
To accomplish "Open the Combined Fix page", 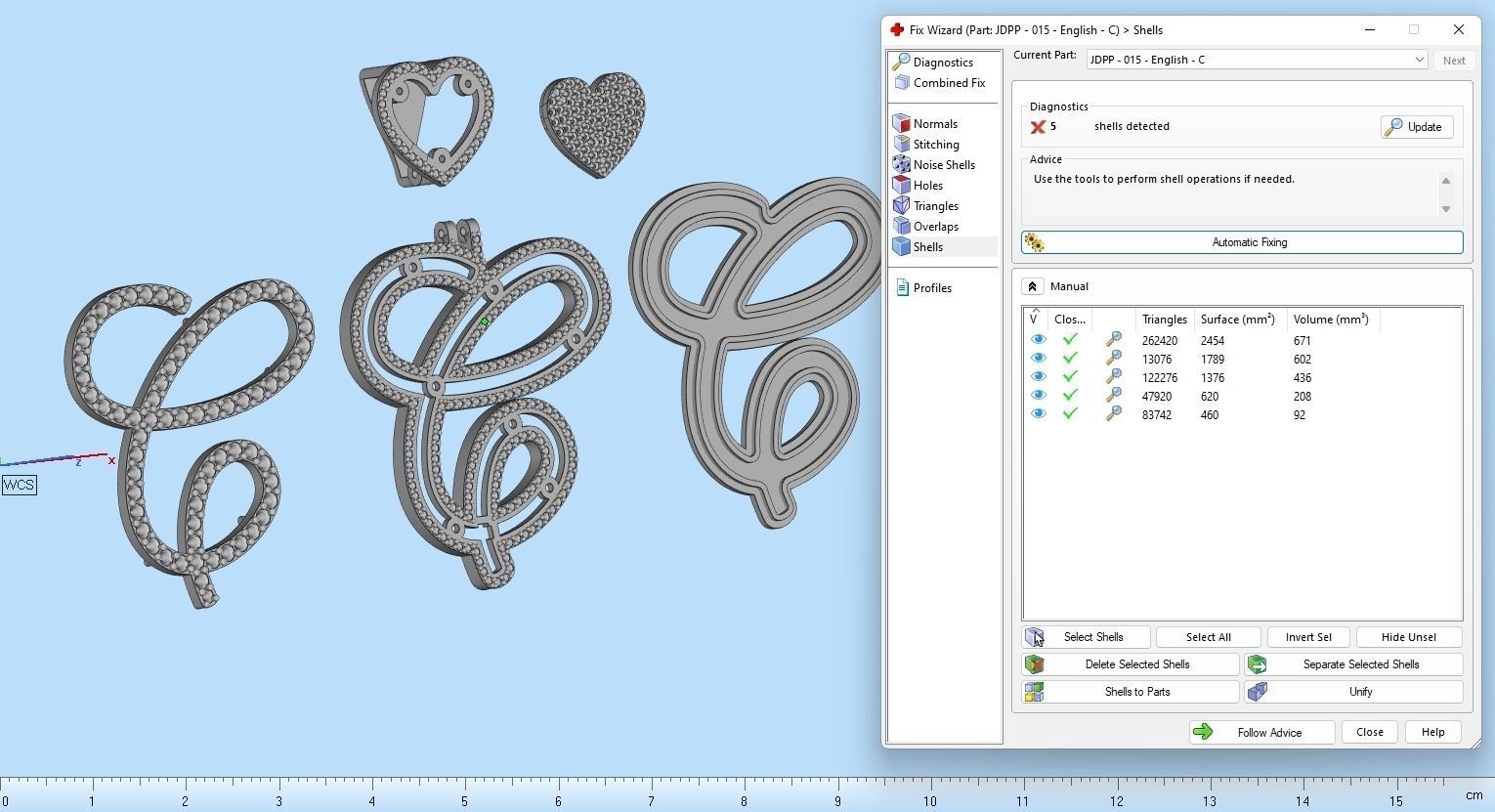I will coord(949,82).
